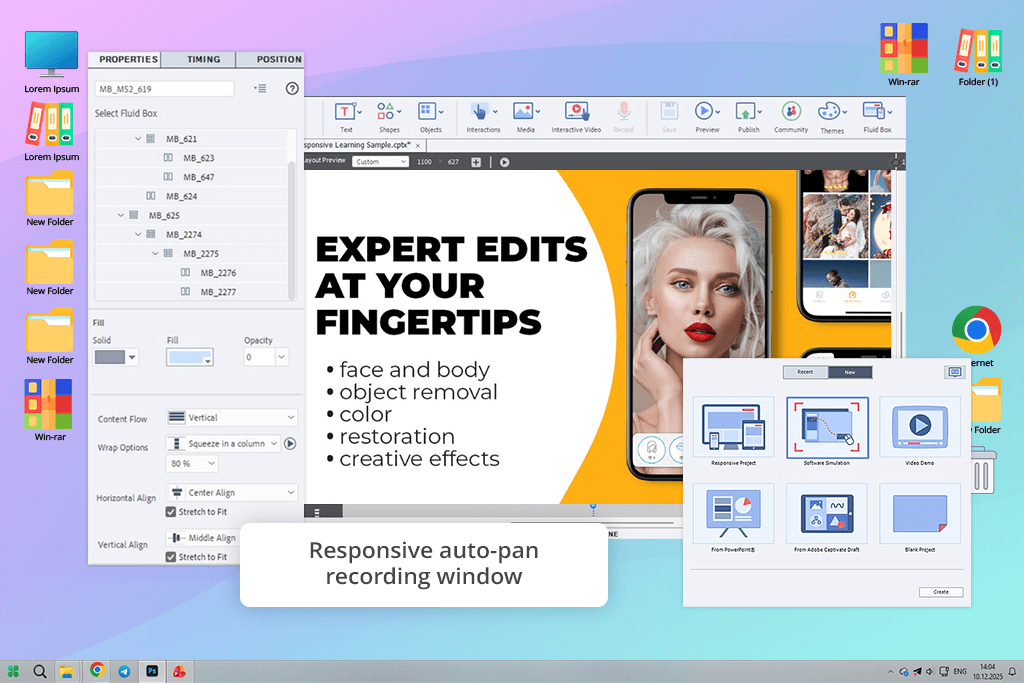Open the Solid fill color swatch
This screenshot has height=683, width=1024.
[x=116, y=357]
